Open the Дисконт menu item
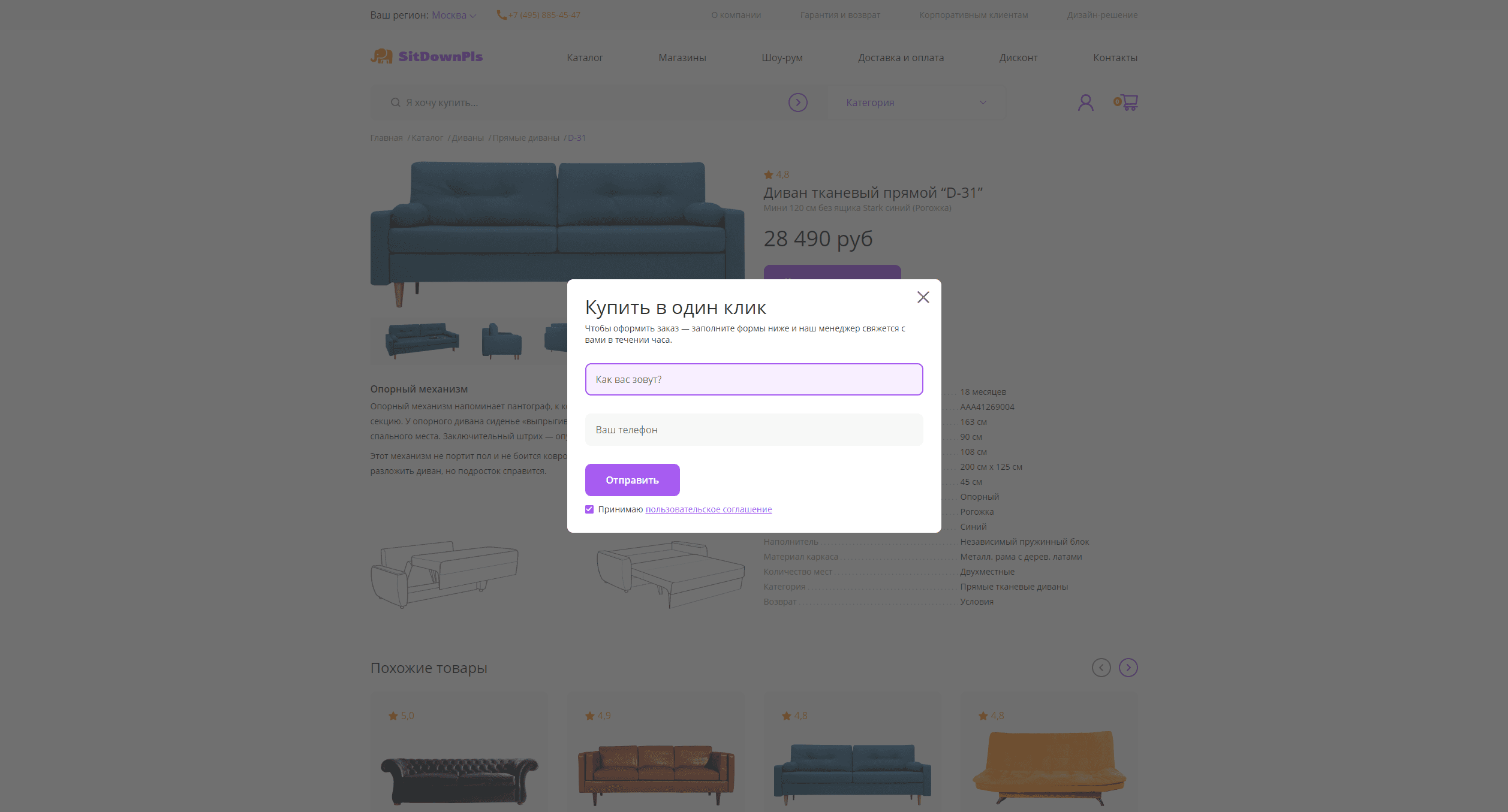Viewport: 1508px width, 812px height. point(1018,58)
